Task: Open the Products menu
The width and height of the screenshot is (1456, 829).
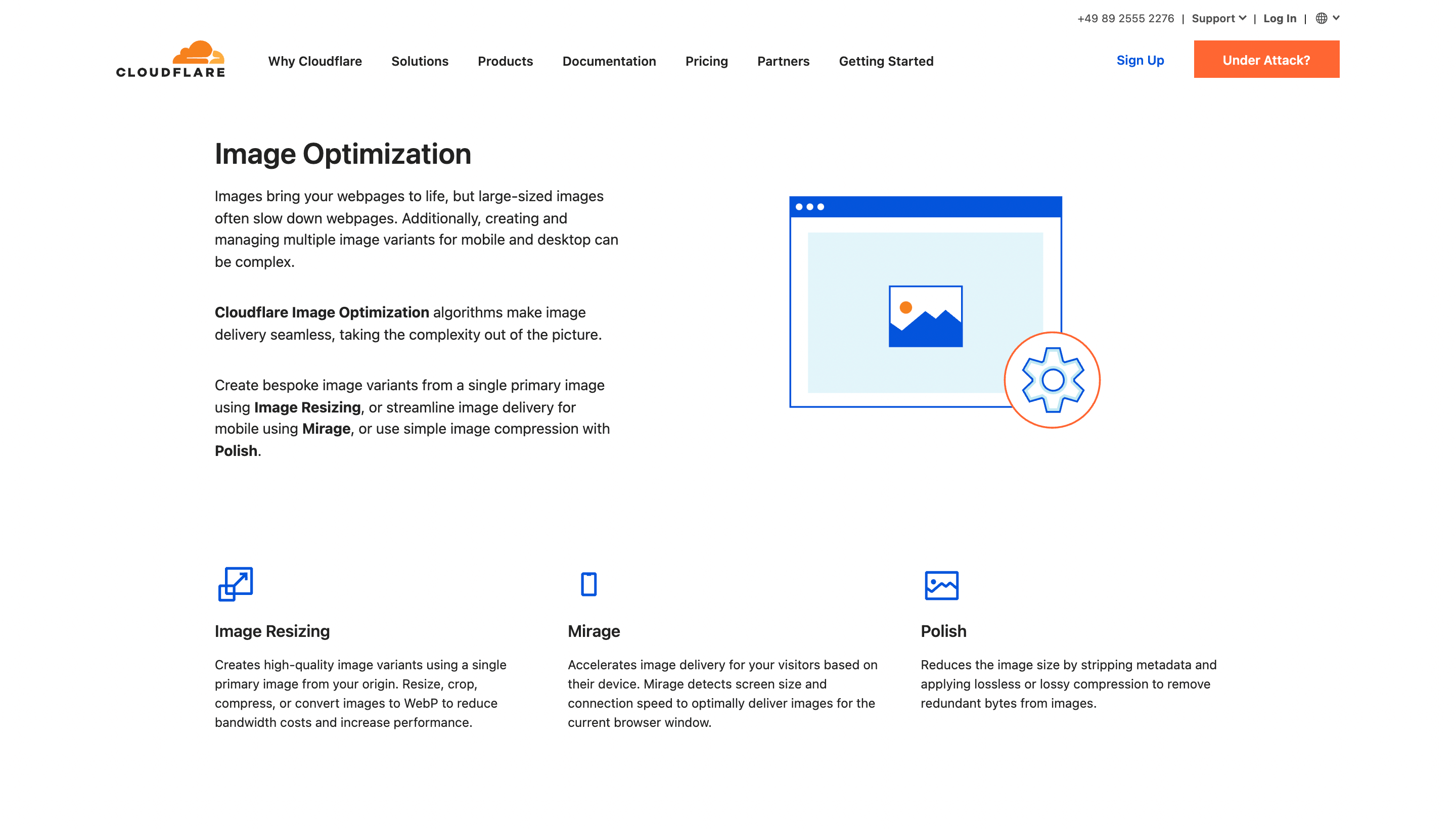Action: click(x=505, y=61)
